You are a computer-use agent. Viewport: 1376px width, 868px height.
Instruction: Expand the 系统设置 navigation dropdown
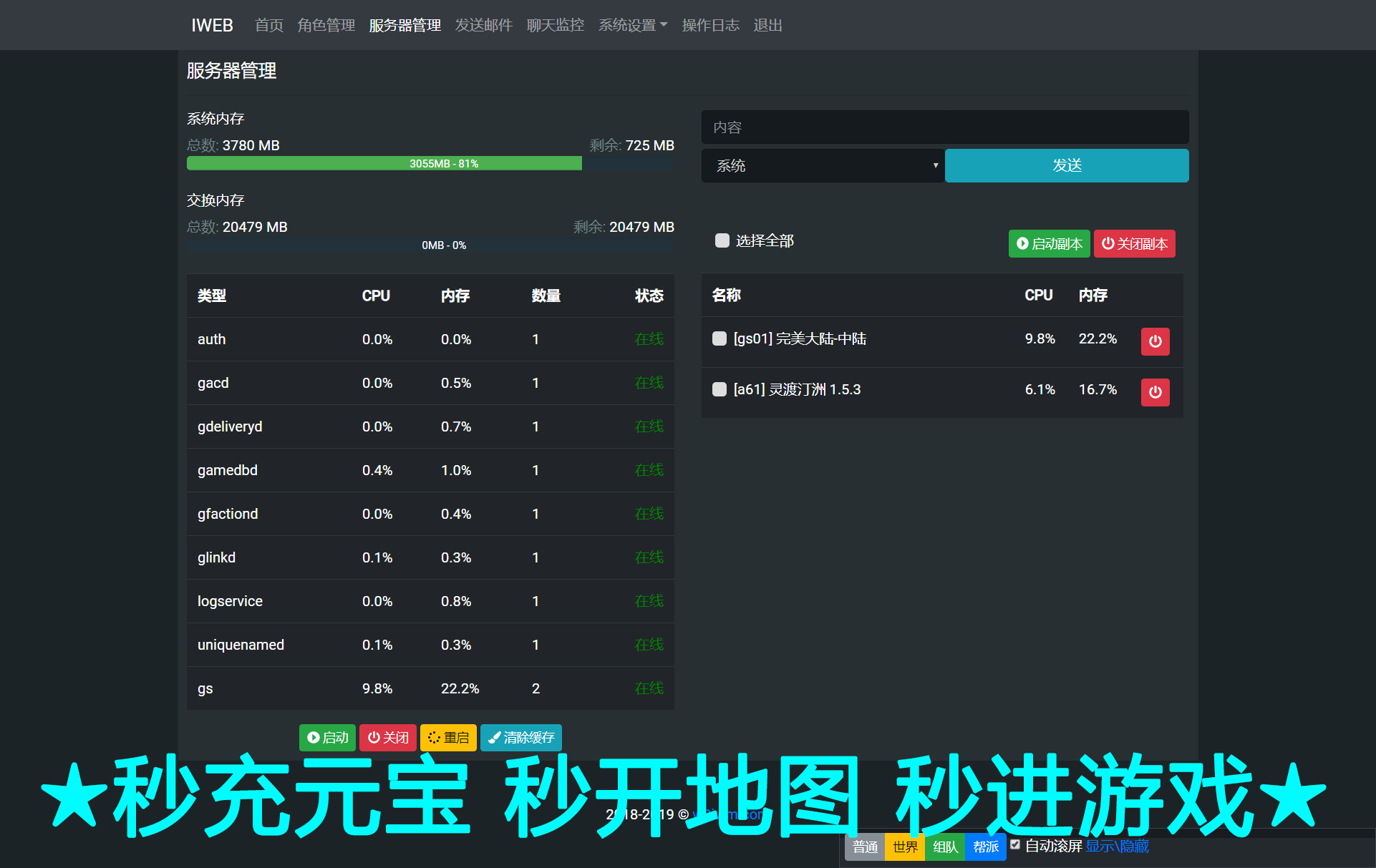click(x=632, y=25)
